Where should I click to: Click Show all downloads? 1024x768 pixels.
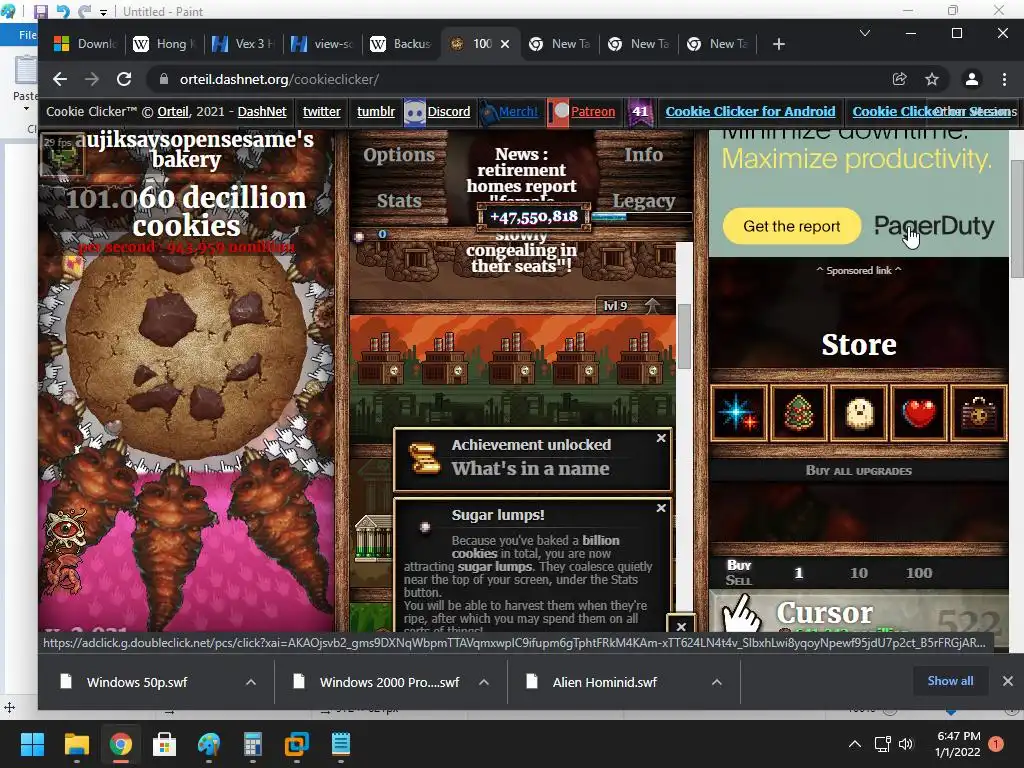[950, 681]
